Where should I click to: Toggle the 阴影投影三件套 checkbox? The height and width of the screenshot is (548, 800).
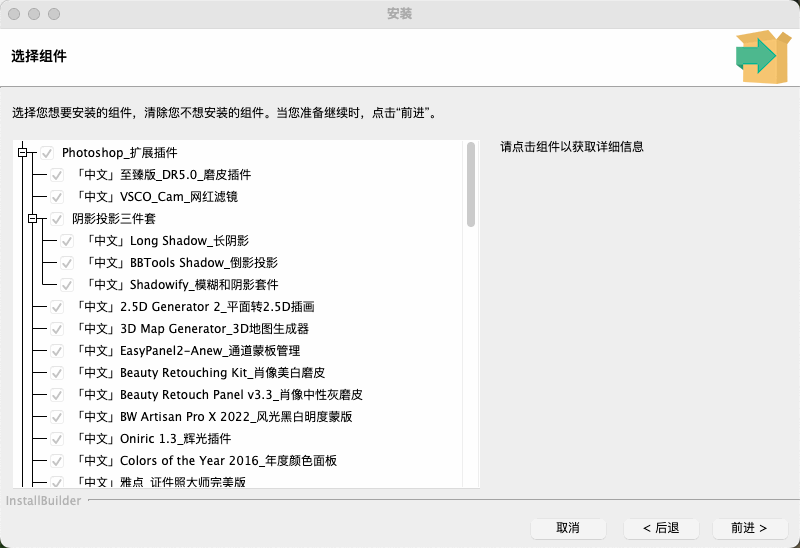tap(57, 219)
